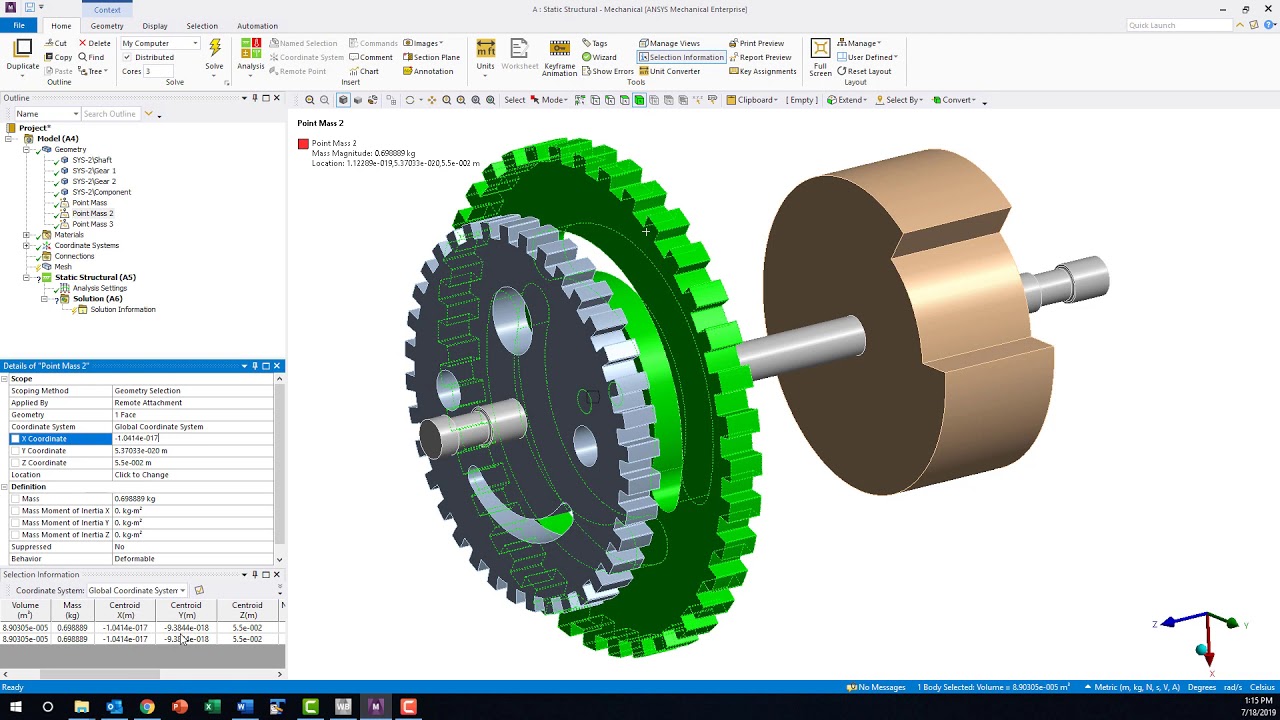Open Selection Information Coordinate System dropdown
Image resolution: width=1280 pixels, height=720 pixels.
137,591
